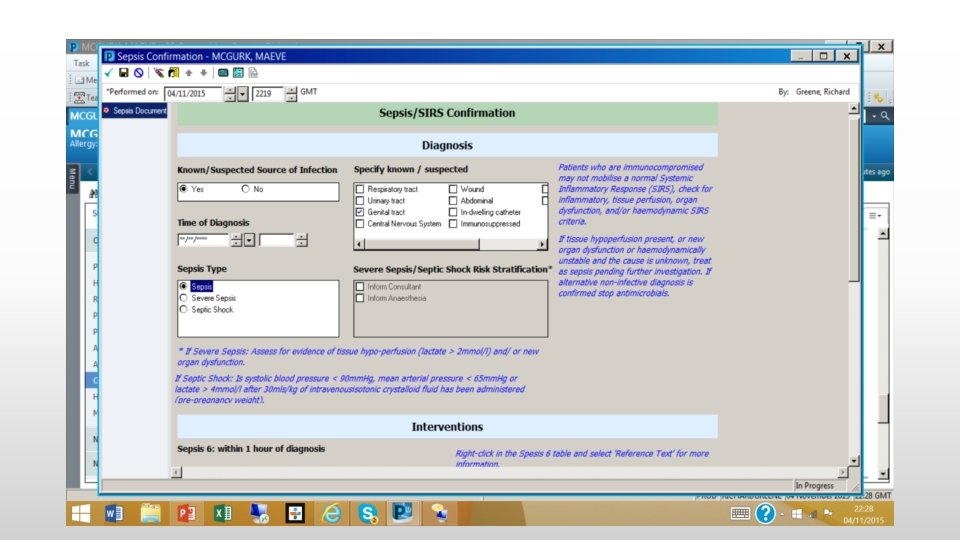
Task: Check the Abdominal checkbox
Action: [453, 201]
